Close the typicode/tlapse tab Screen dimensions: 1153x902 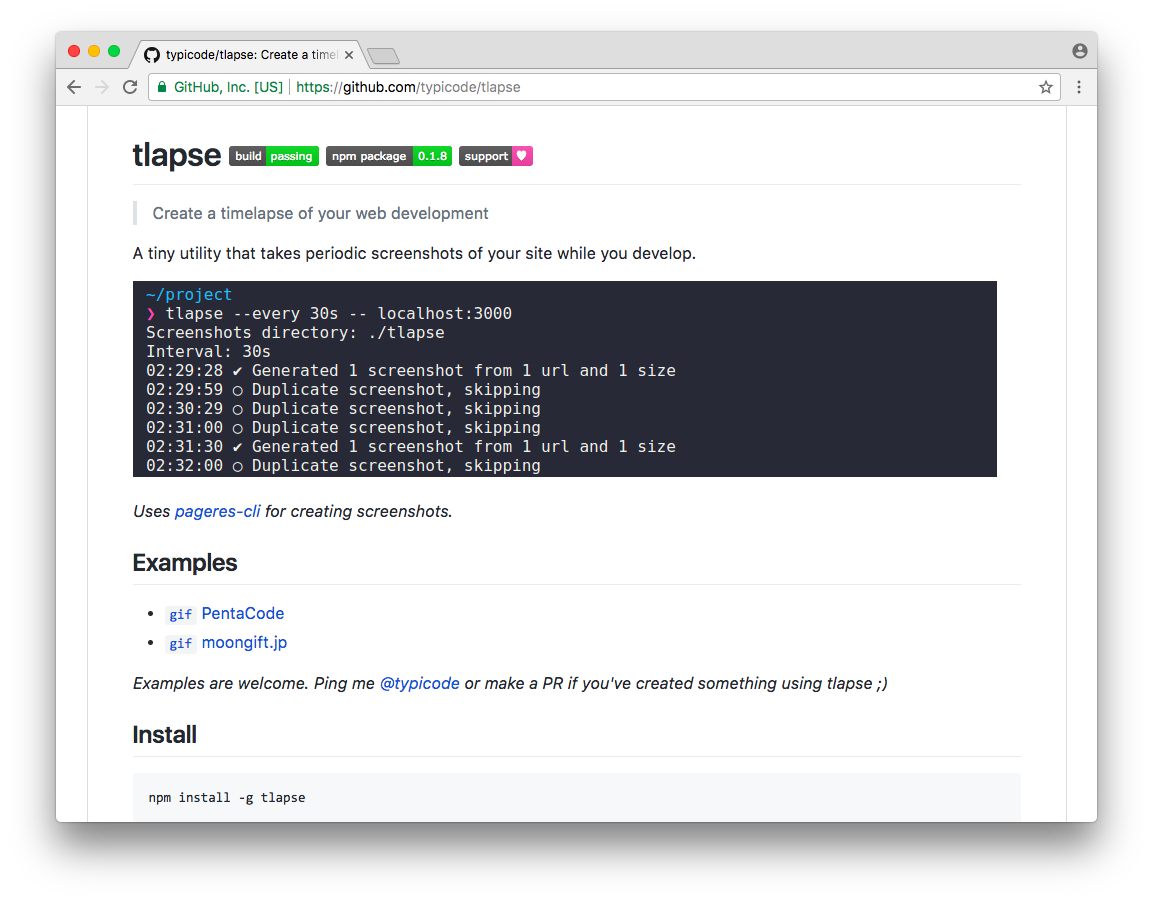coord(349,55)
